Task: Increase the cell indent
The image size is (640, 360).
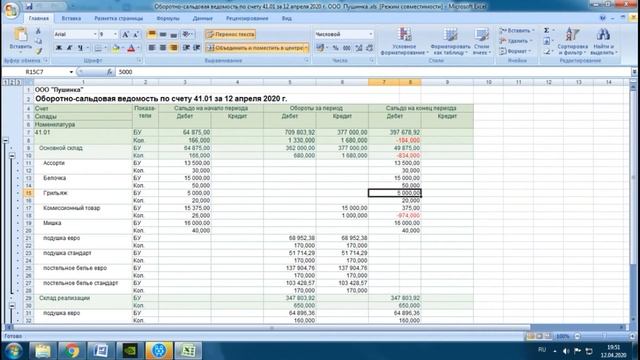Action: [x=197, y=48]
